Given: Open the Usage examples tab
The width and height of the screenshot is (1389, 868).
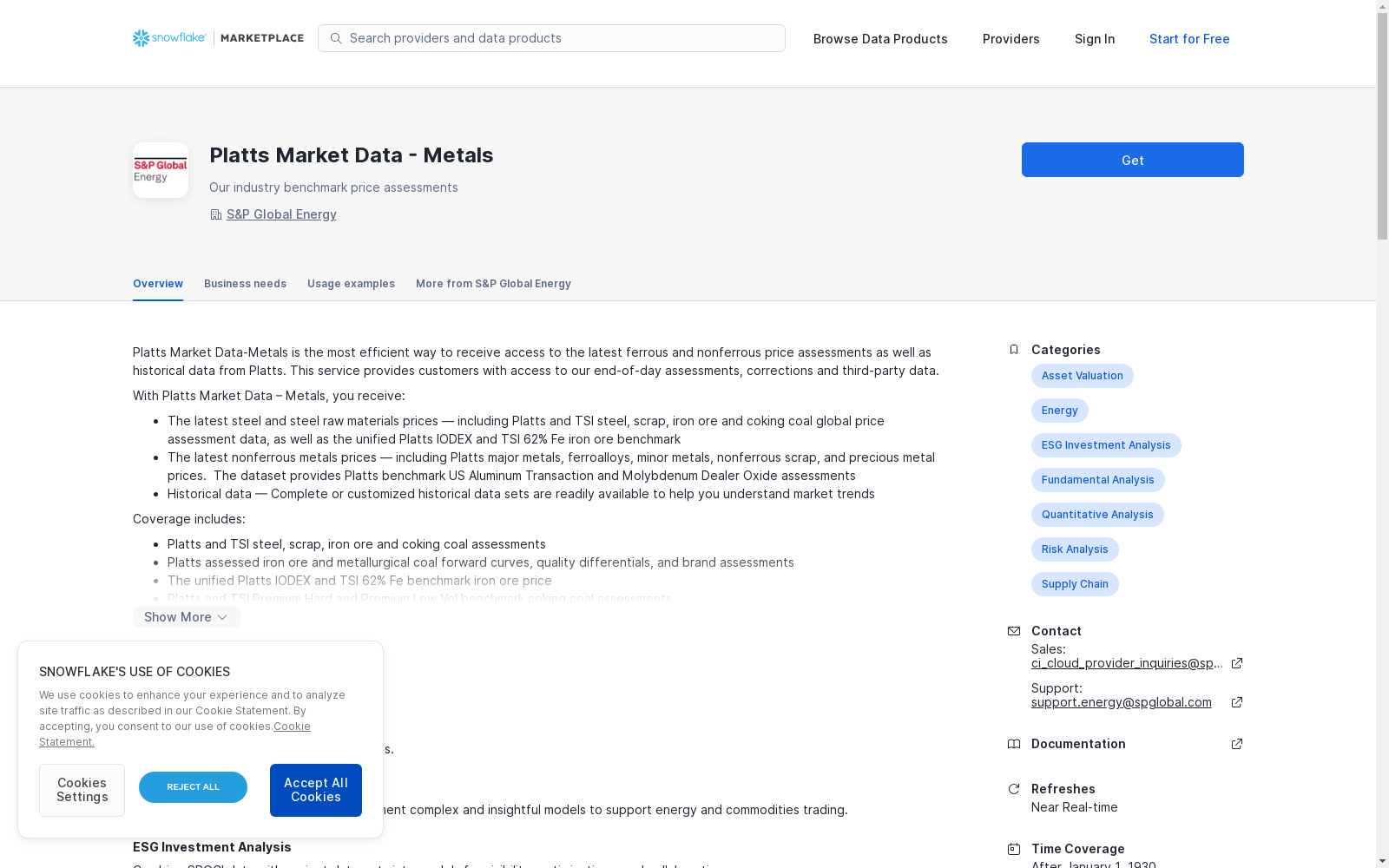Looking at the screenshot, I should 351,284.
